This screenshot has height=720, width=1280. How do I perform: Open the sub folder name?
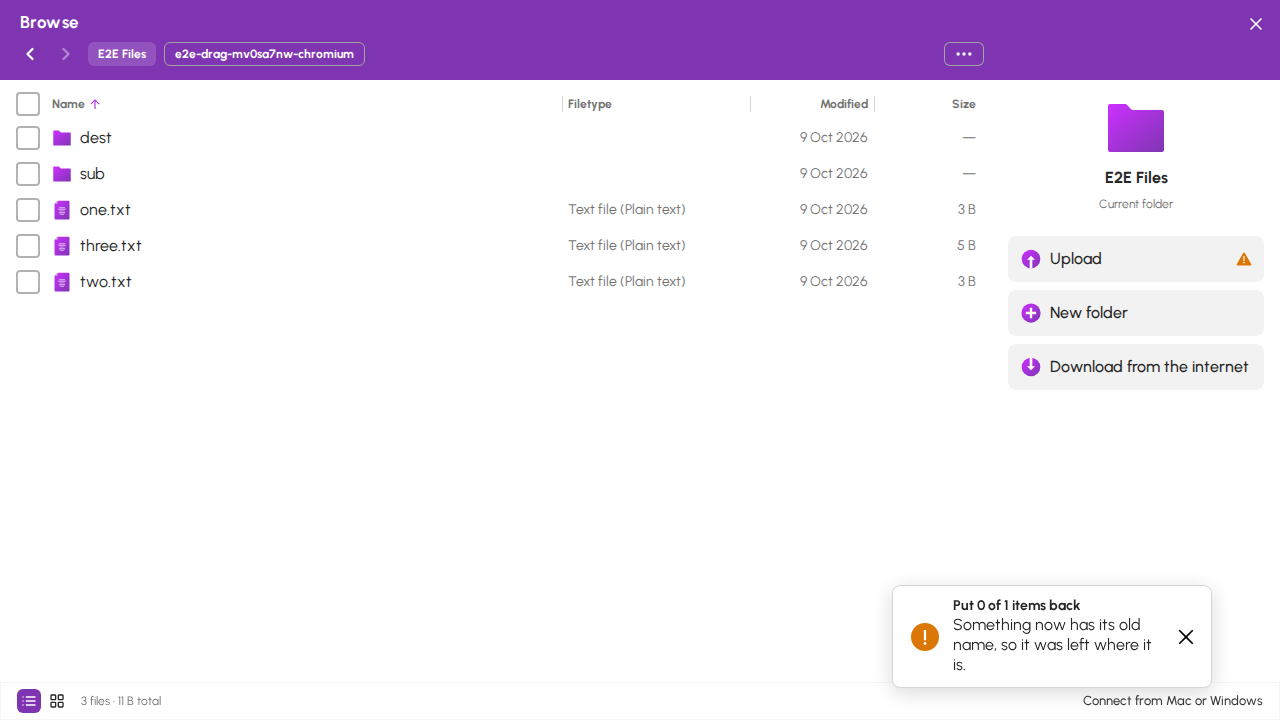pos(92,174)
